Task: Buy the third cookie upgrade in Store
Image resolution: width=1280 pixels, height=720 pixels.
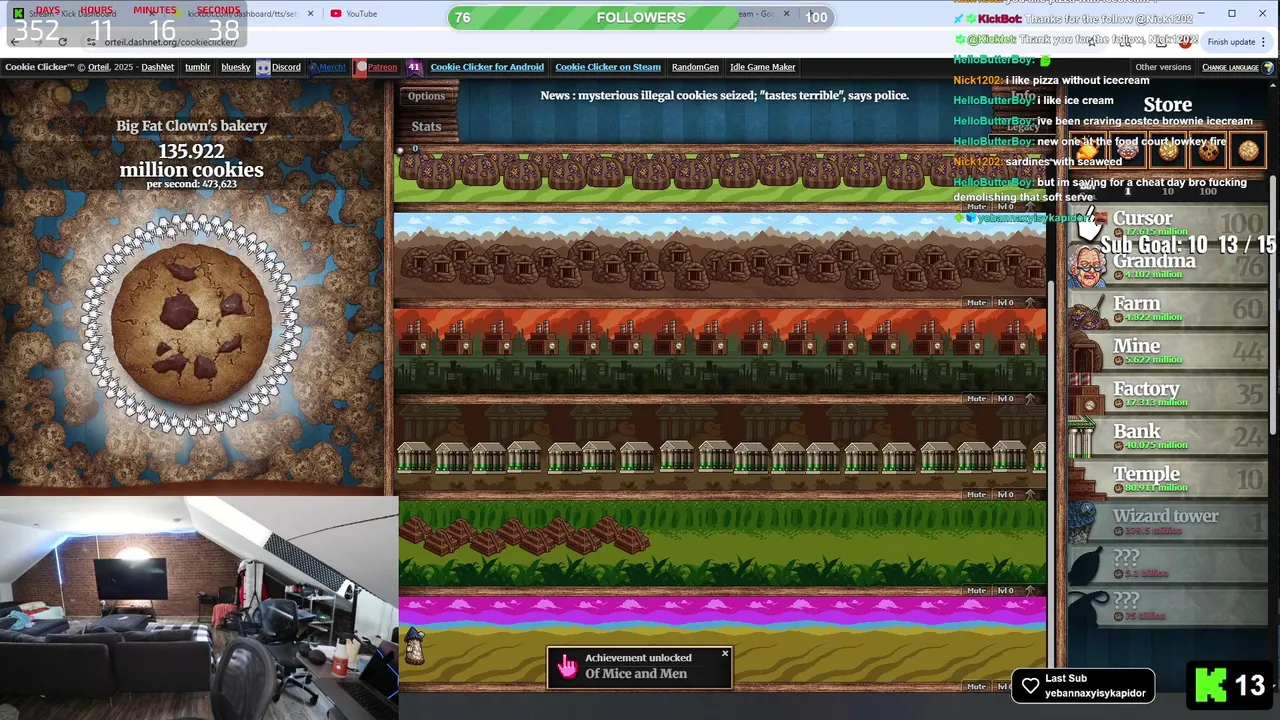Action: 1168,151
